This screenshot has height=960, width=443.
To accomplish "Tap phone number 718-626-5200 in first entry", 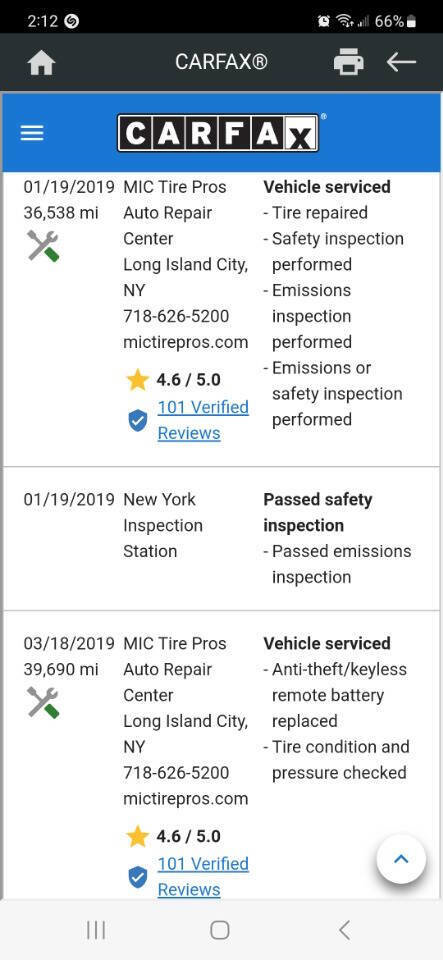I will [x=176, y=317].
